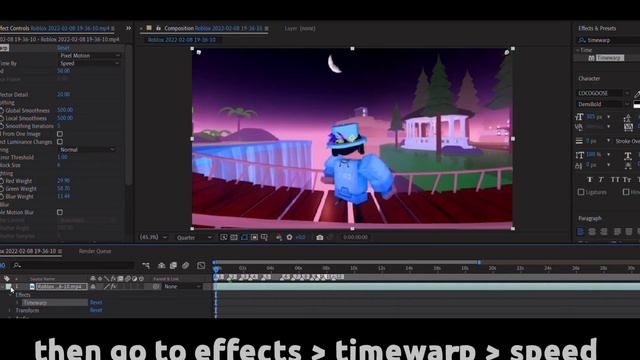
Task: Select the Layer (none) panel tab
Action: tap(300, 29)
